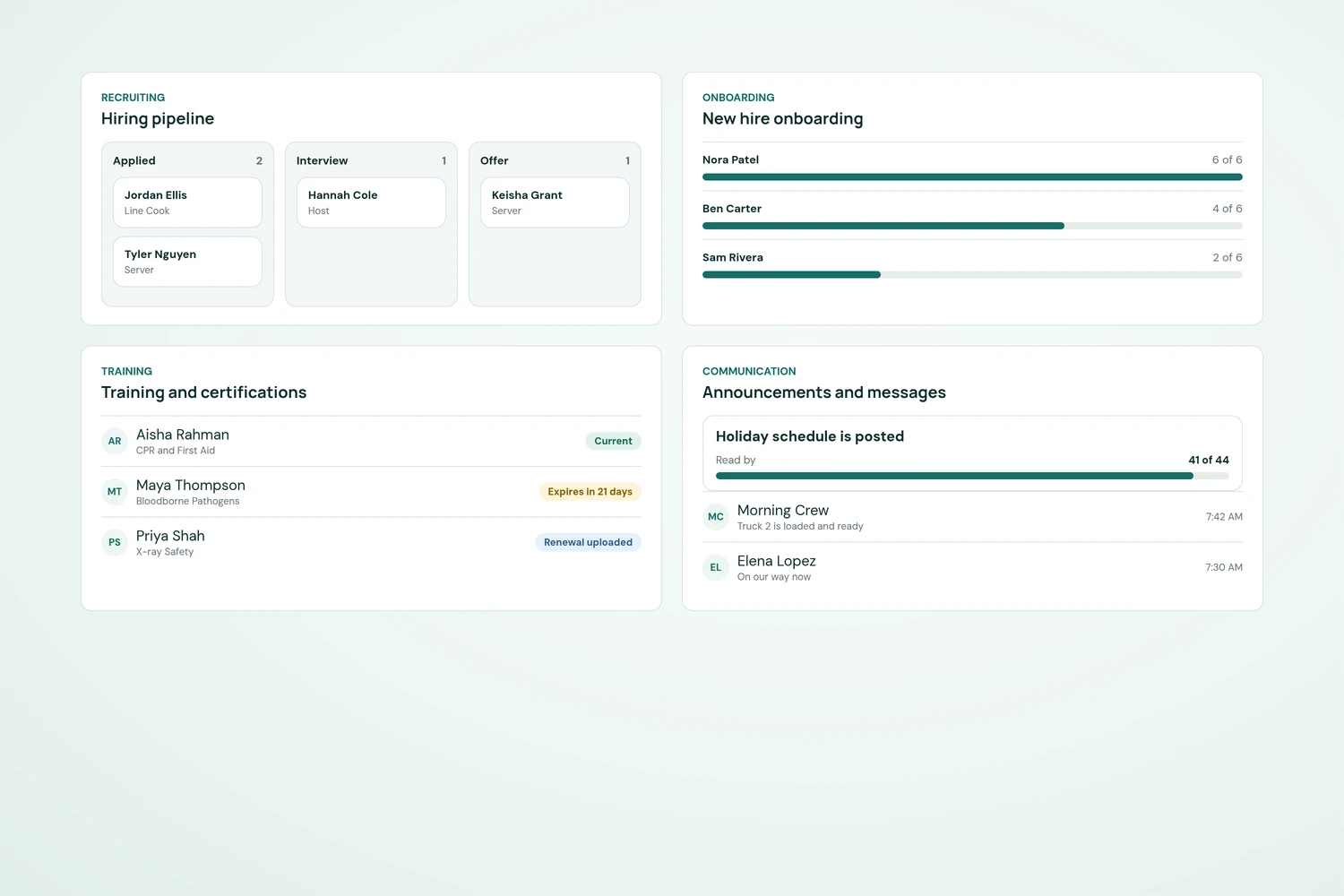Click the Renewal uploaded badge

click(589, 542)
